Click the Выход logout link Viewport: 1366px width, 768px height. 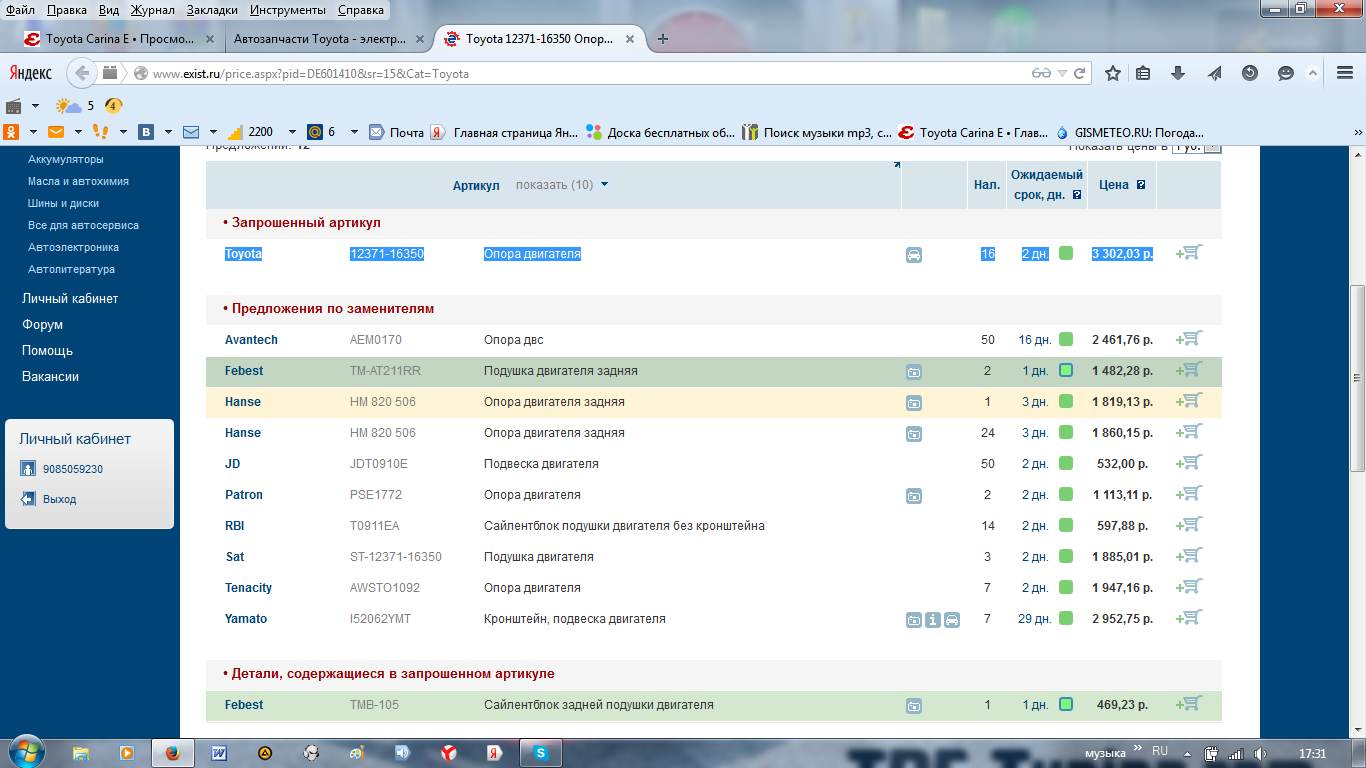tap(59, 499)
